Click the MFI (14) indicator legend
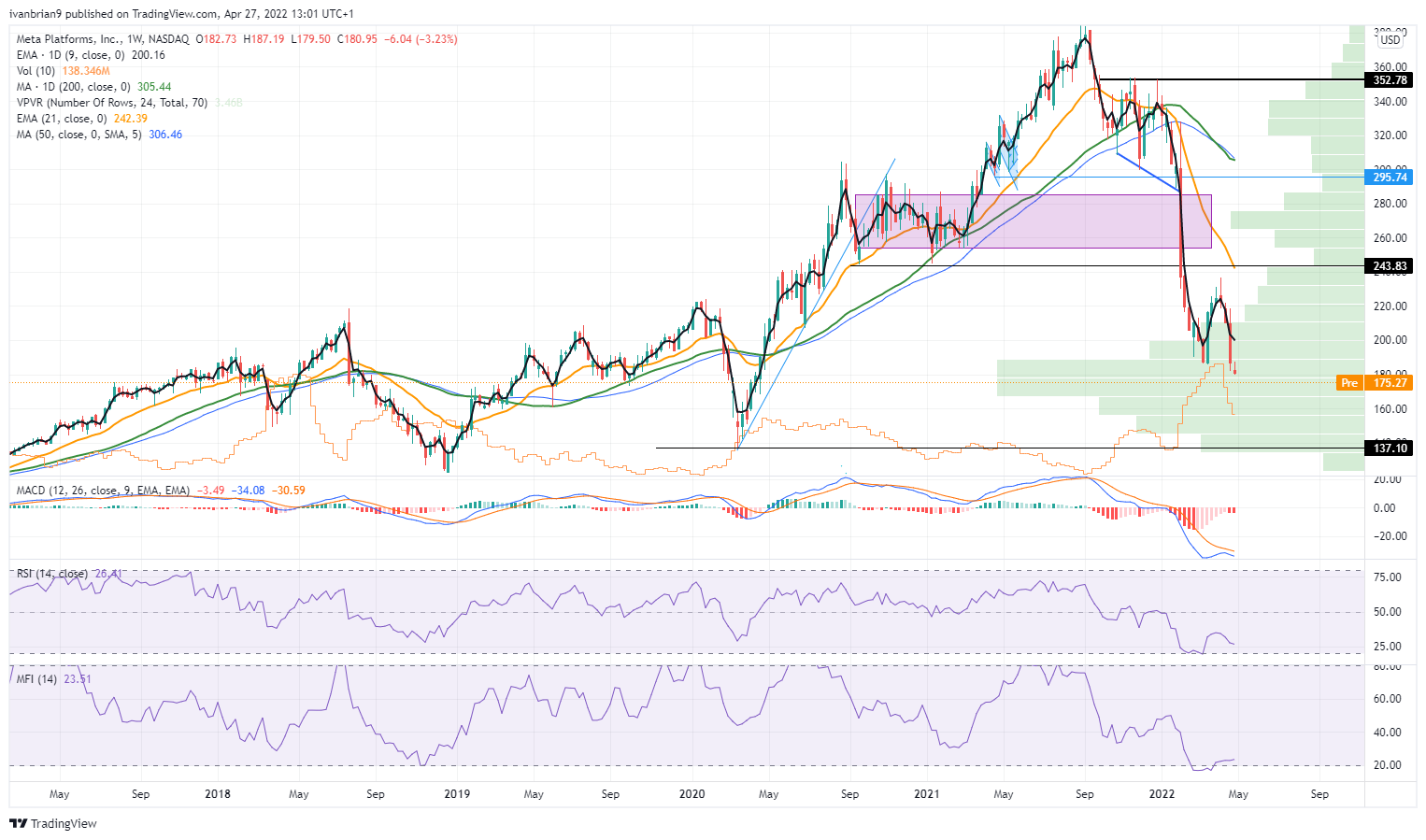The image size is (1426, 840). point(36,679)
